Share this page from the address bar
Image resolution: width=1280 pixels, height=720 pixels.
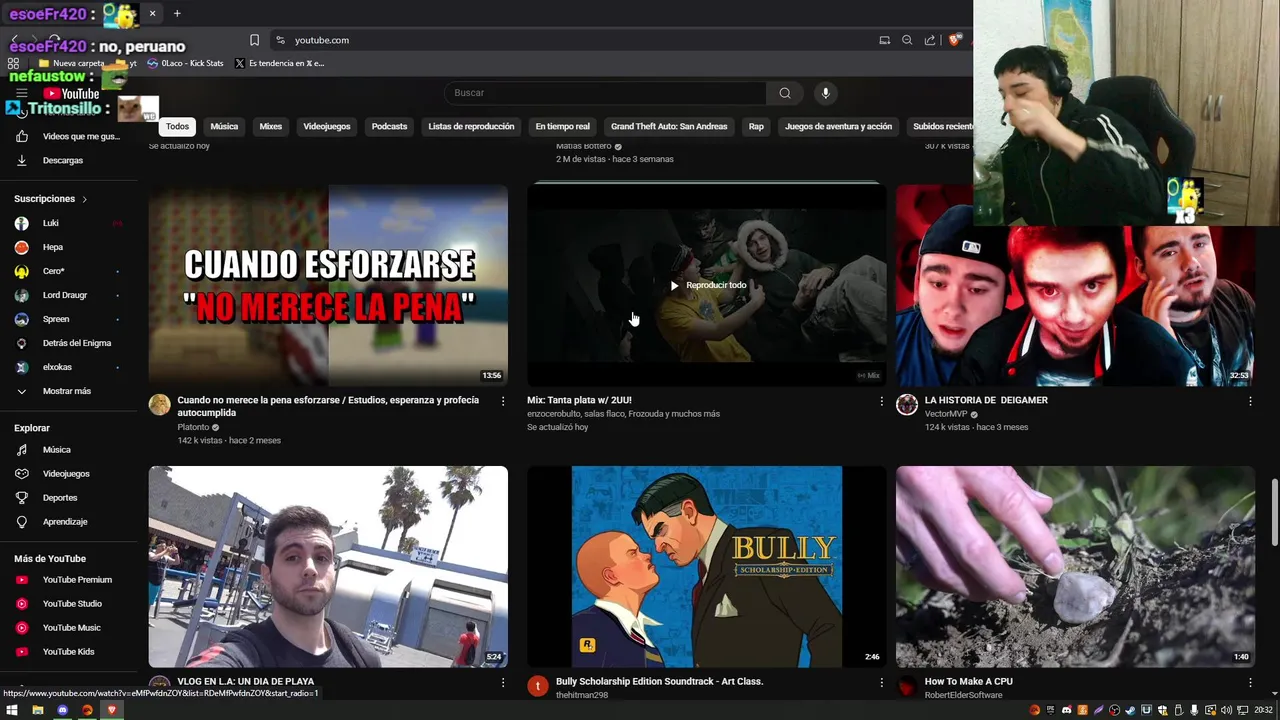930,40
